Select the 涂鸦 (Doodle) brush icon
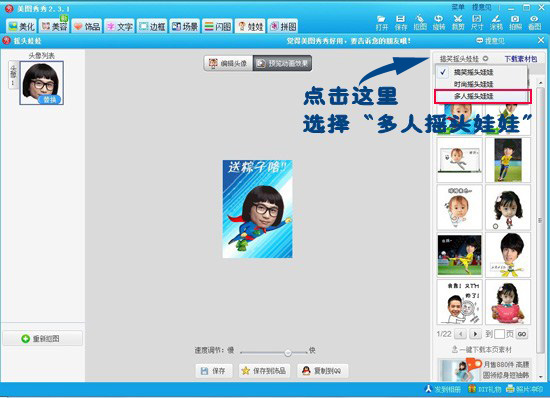This screenshot has height=398, width=550. 496,22
